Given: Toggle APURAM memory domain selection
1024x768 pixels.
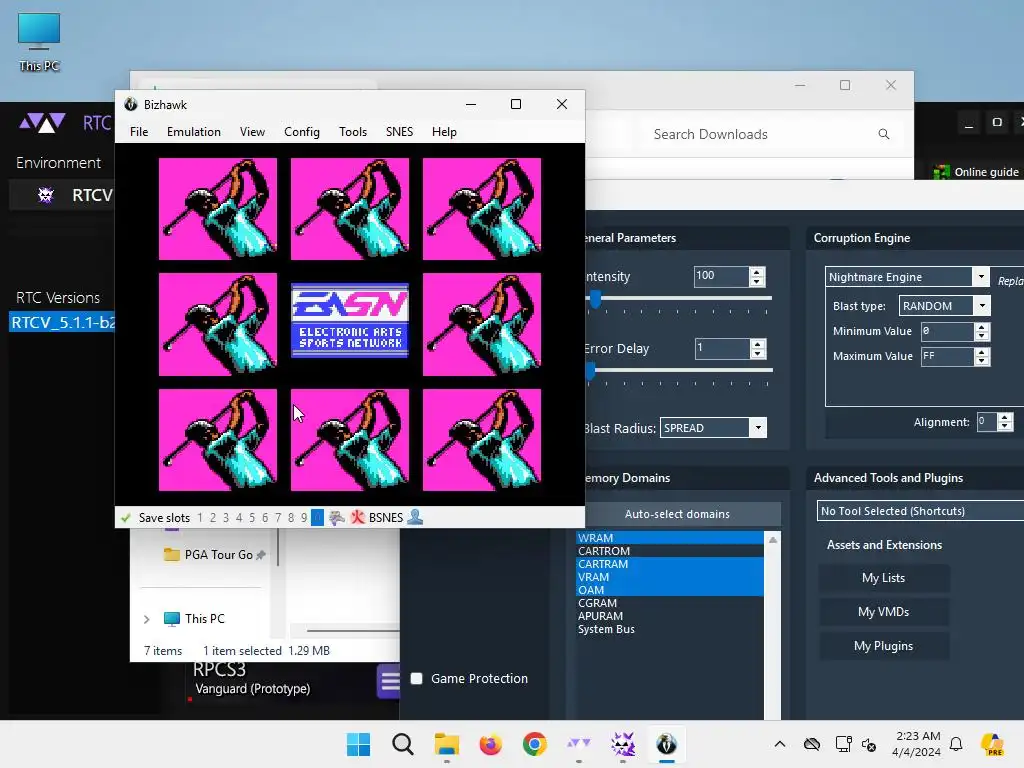Looking at the screenshot, I should (x=669, y=616).
